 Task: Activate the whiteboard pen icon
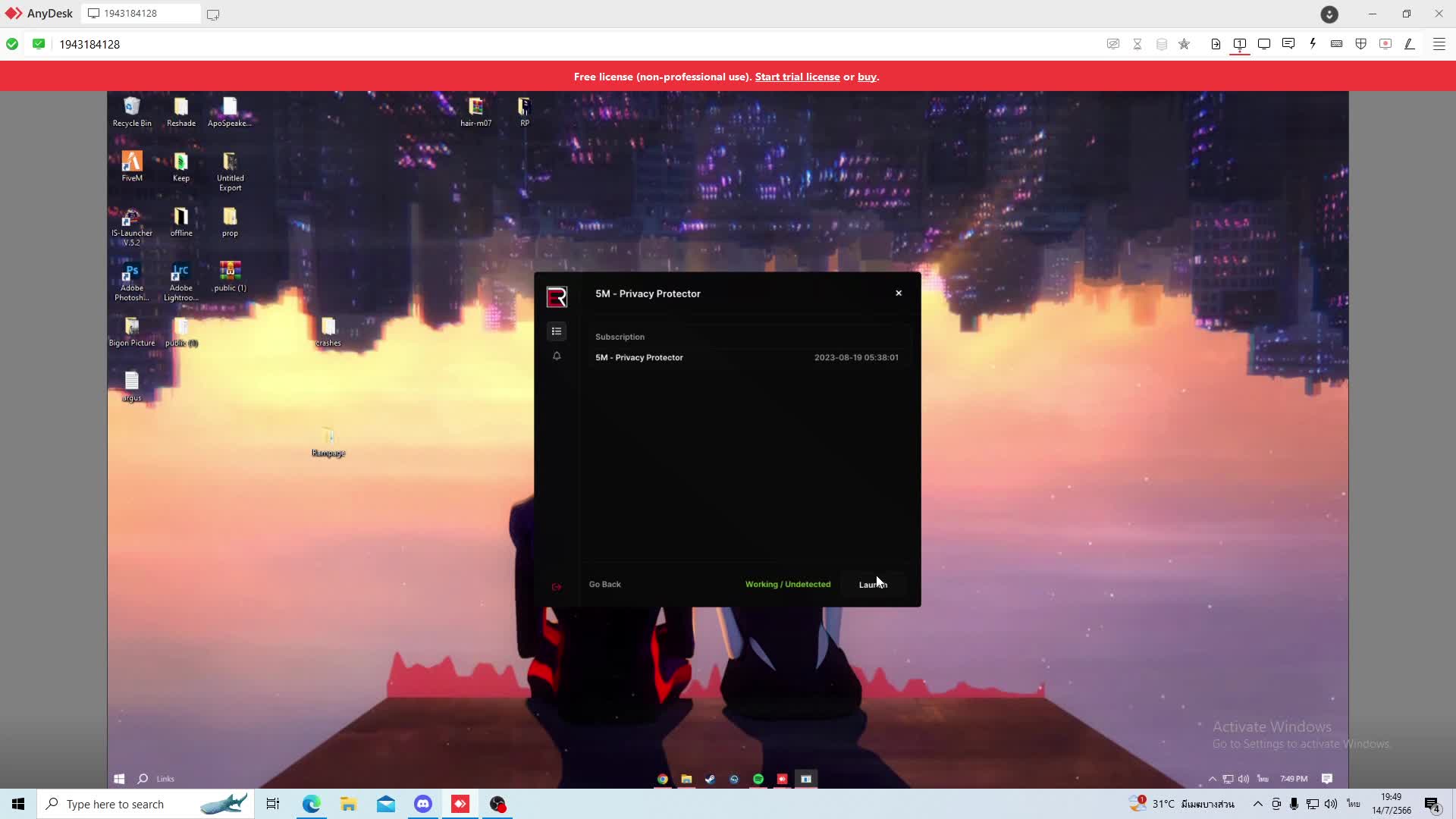[1410, 44]
